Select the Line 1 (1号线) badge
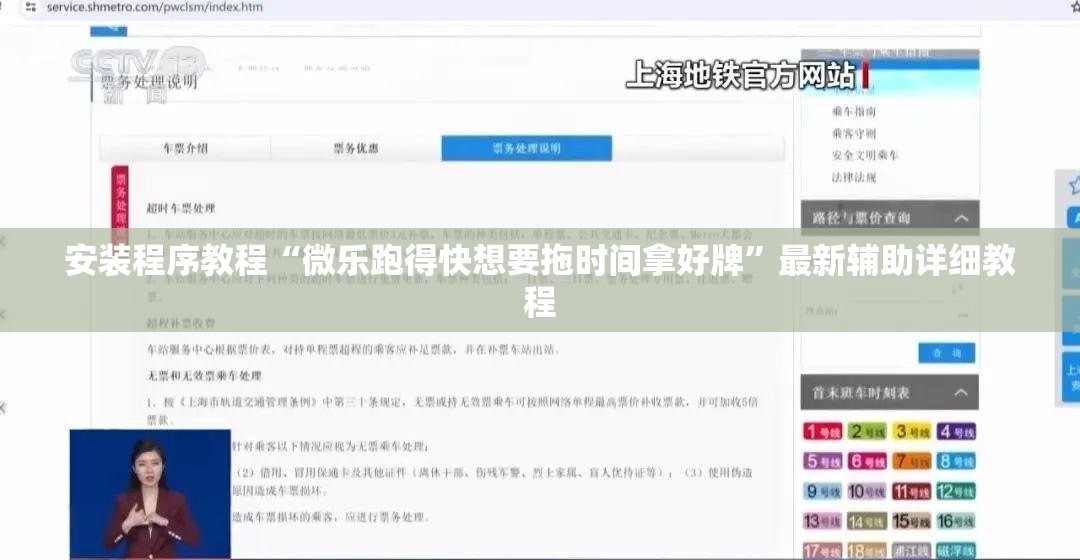Image resolution: width=1080 pixels, height=560 pixels. tap(822, 432)
